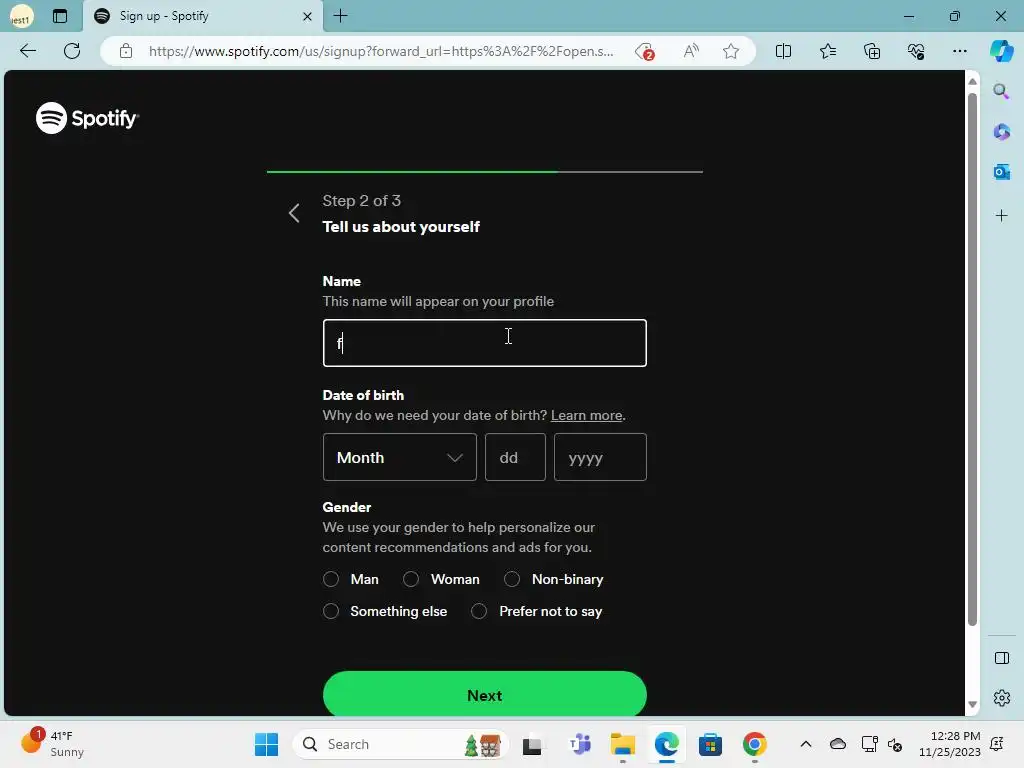Open Edge profile avatar
Viewport: 1024px width, 768px height.
point(21,16)
